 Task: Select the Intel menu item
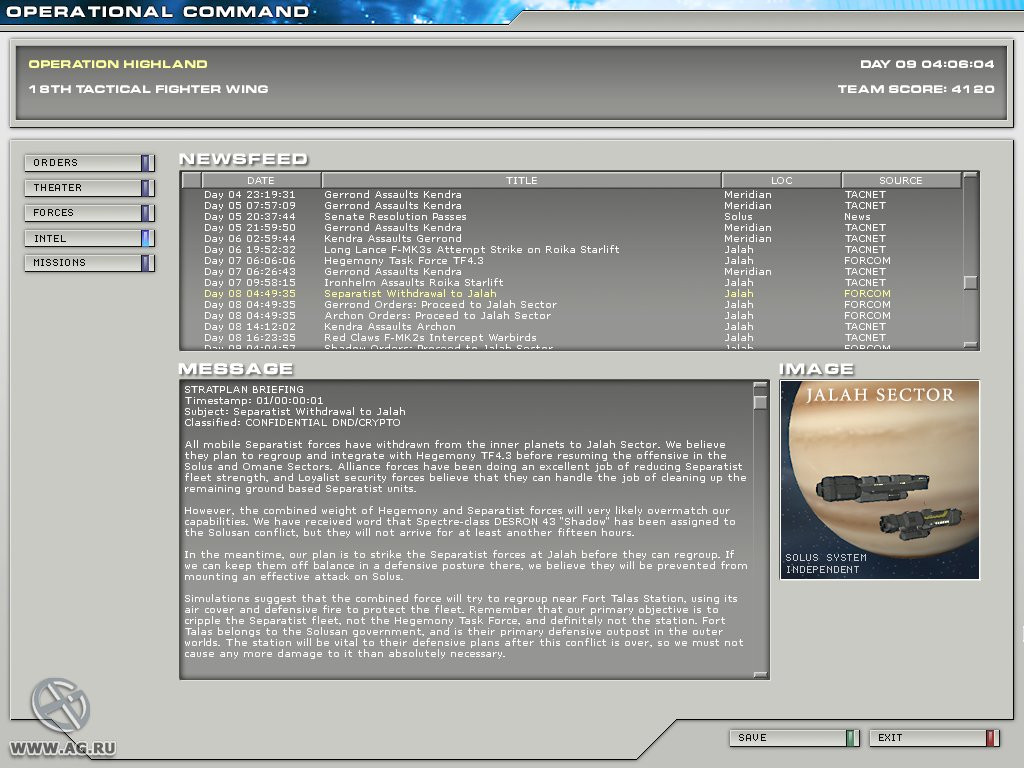tap(89, 238)
